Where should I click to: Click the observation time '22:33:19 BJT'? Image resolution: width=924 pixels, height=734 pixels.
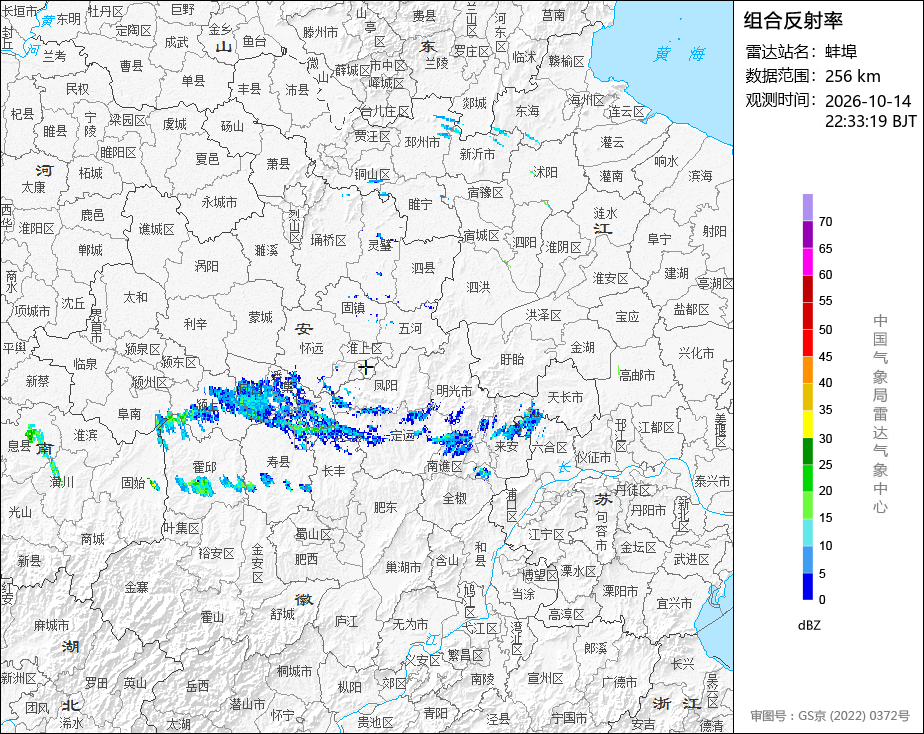(x=871, y=121)
